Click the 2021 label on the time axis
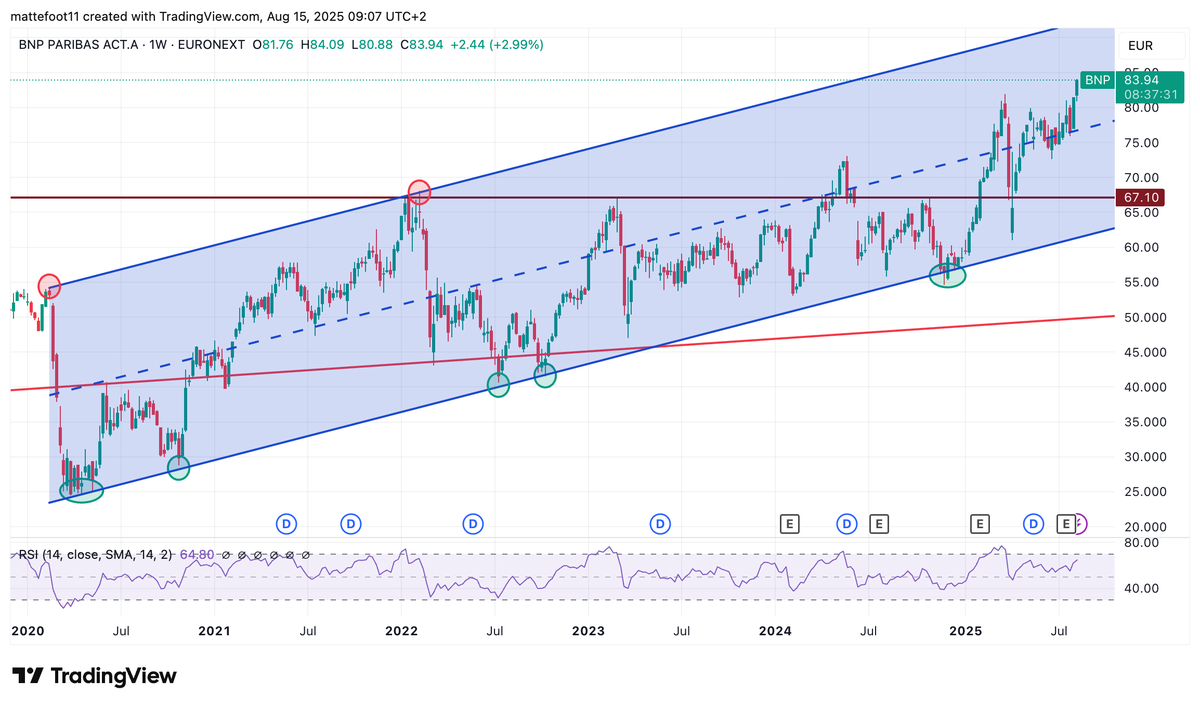The width and height of the screenshot is (1200, 707). (x=214, y=631)
